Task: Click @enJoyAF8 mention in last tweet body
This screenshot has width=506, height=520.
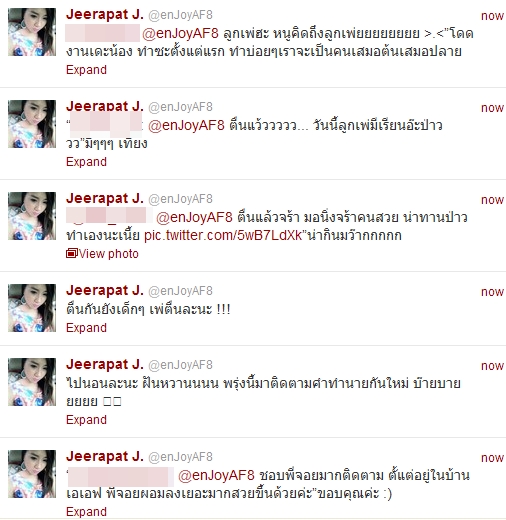Action: [216, 475]
